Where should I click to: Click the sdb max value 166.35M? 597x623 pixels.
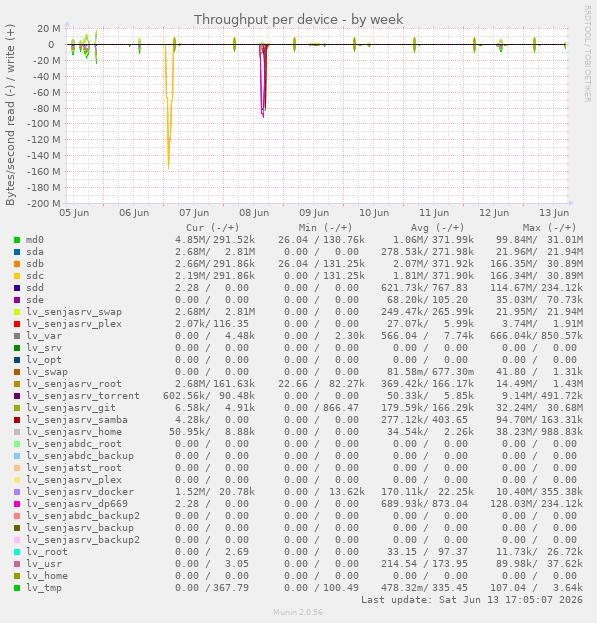[x=514, y=264]
